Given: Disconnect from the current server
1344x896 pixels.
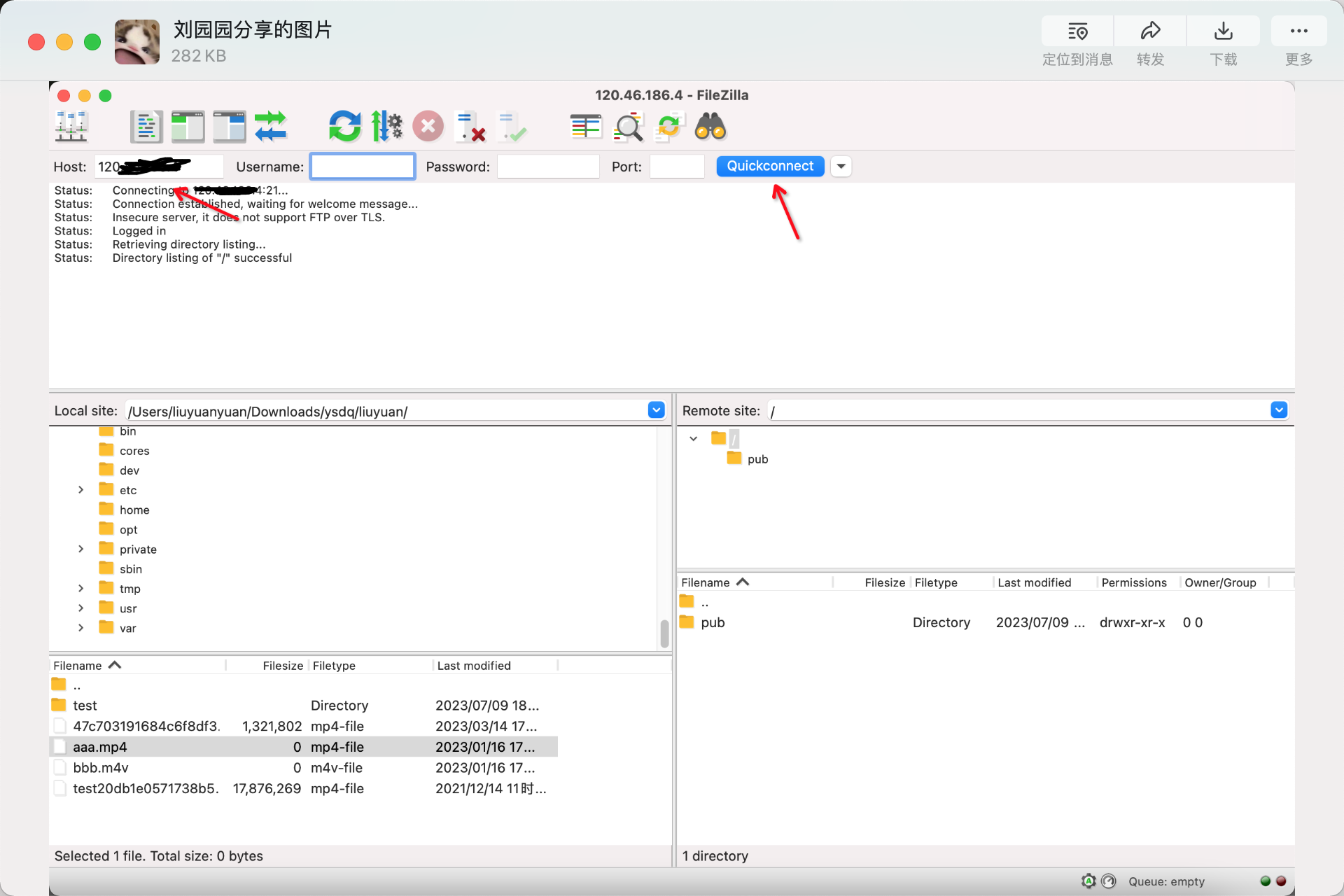Looking at the screenshot, I should (470, 127).
